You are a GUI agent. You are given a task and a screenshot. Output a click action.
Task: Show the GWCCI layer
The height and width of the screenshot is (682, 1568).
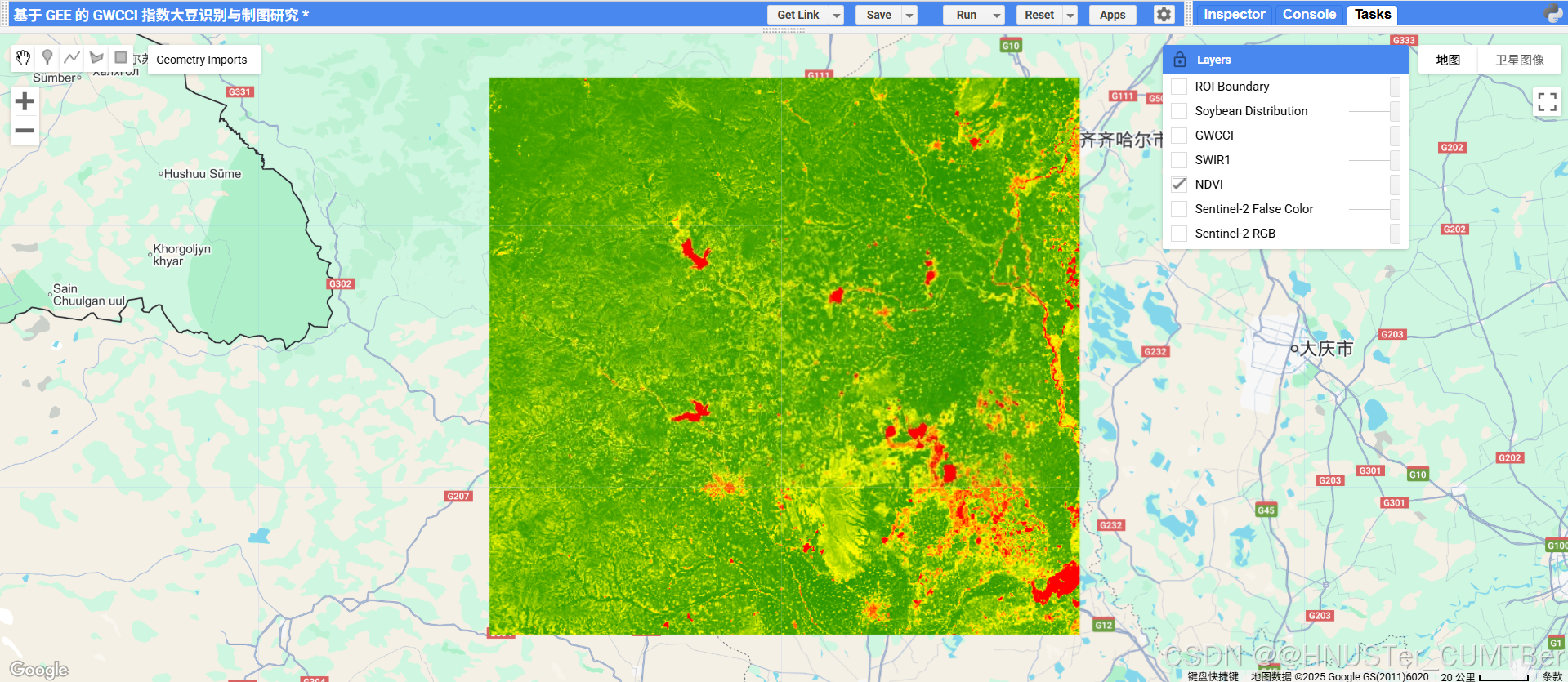point(1179,136)
